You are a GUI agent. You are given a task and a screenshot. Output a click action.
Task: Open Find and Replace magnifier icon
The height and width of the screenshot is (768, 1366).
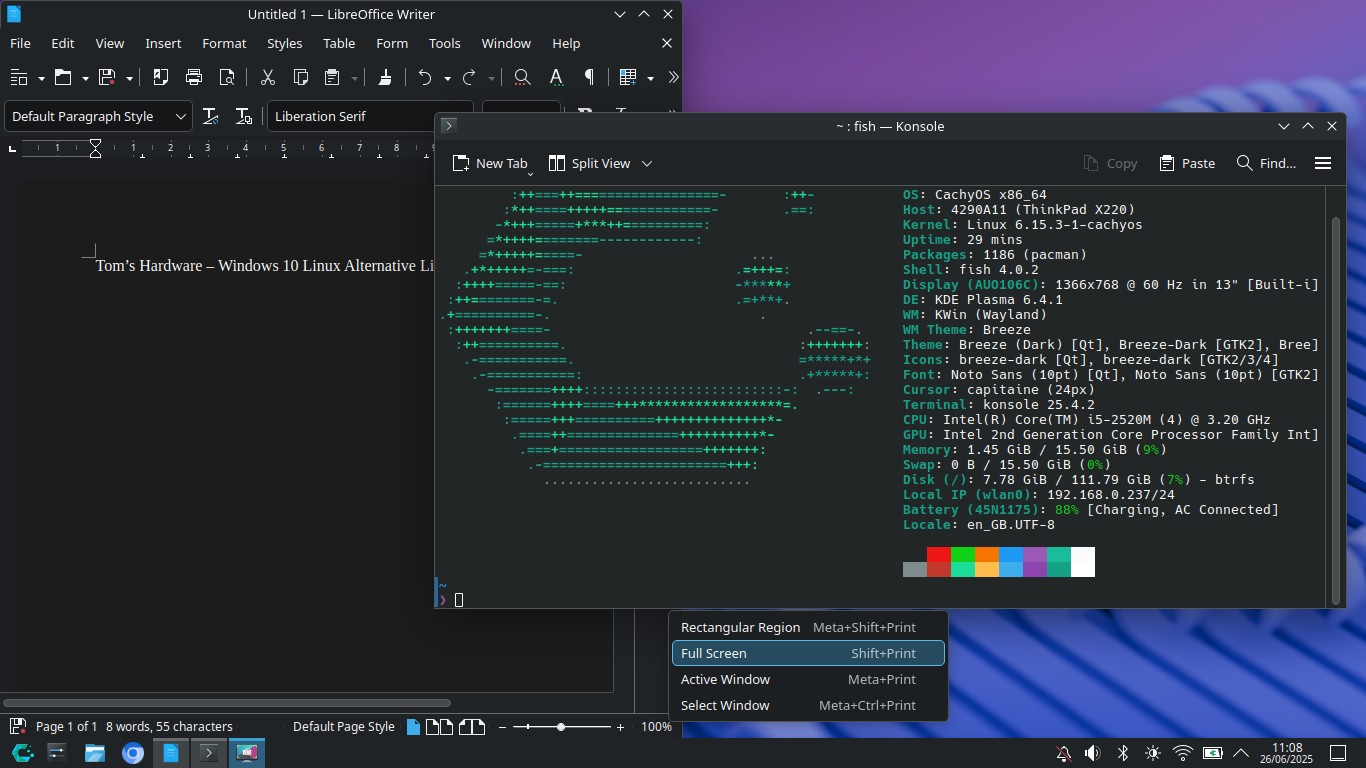pos(522,77)
